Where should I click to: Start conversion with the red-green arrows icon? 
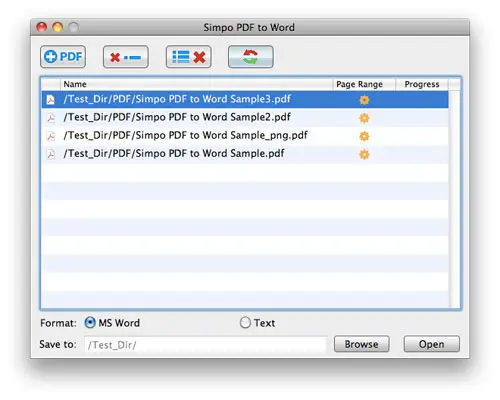click(x=251, y=57)
